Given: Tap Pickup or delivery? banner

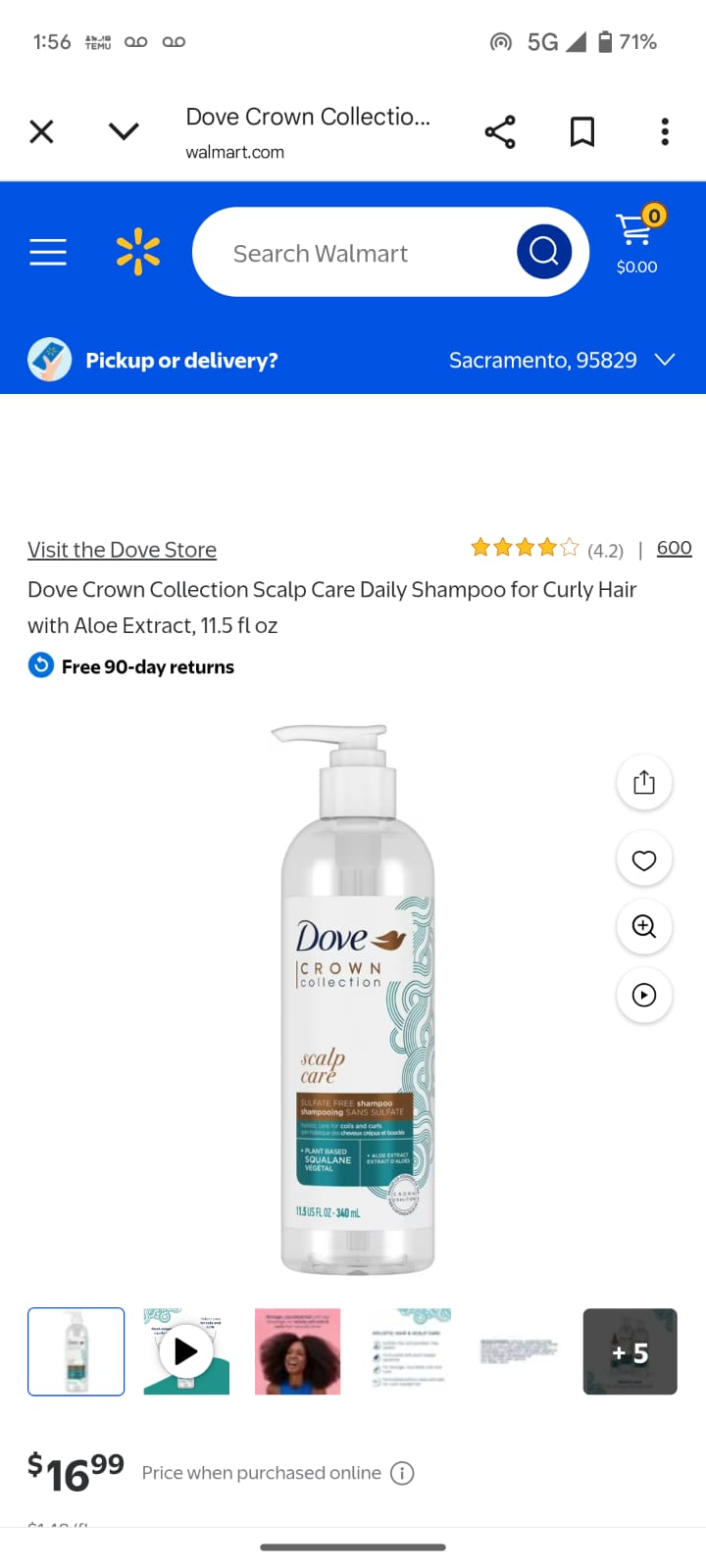Looking at the screenshot, I should tap(153, 360).
